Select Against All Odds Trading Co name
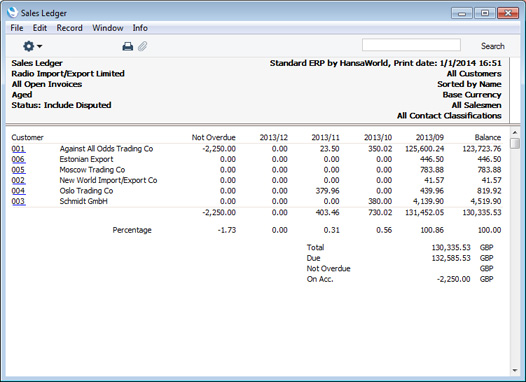The width and height of the screenshot is (526, 382). [x=106, y=149]
